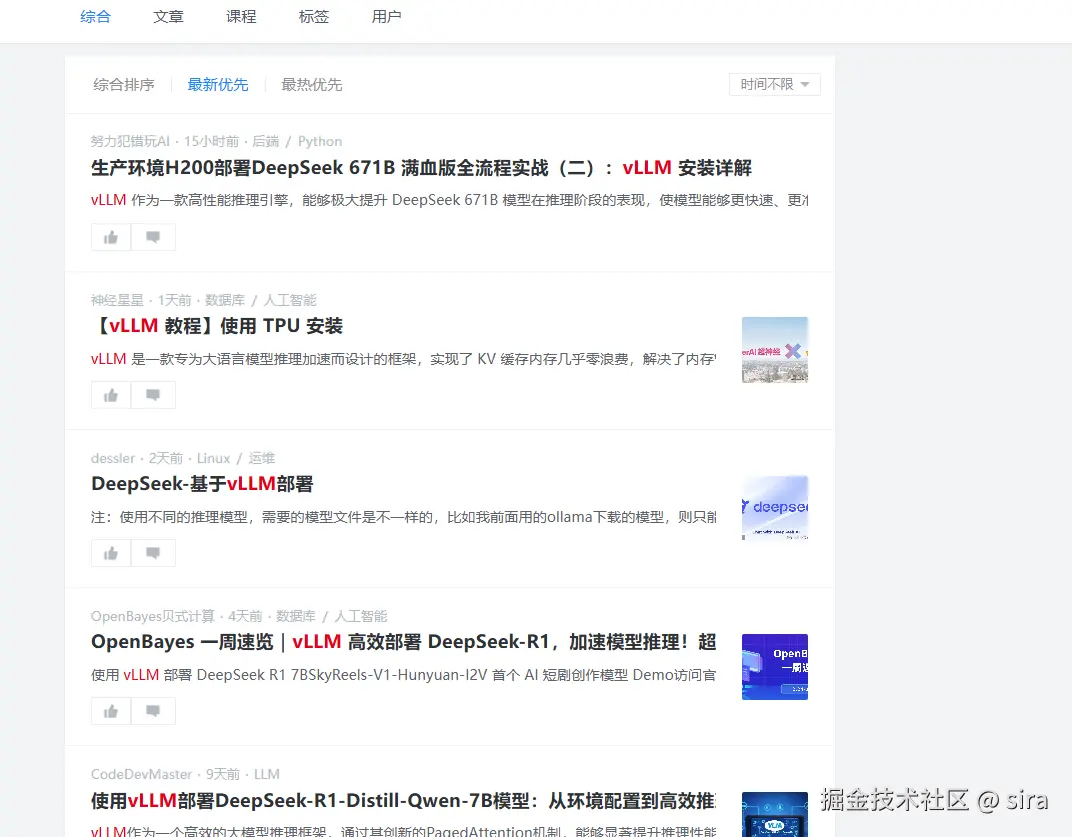Dislike the OpenBayes 一周速览 article
Screen dimensions: 1072x837
click(x=153, y=711)
